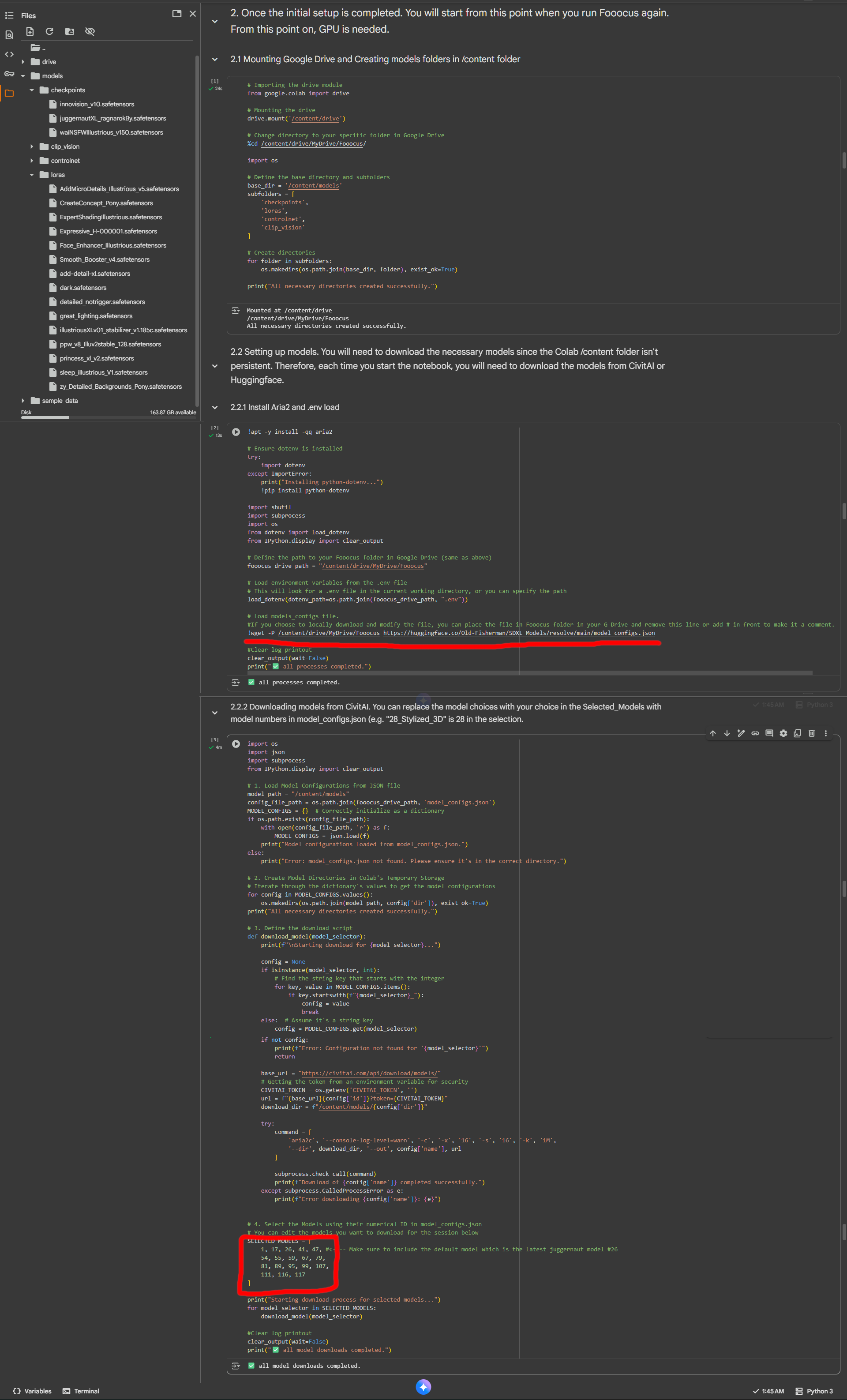Expand the drive folder

click(x=23, y=62)
